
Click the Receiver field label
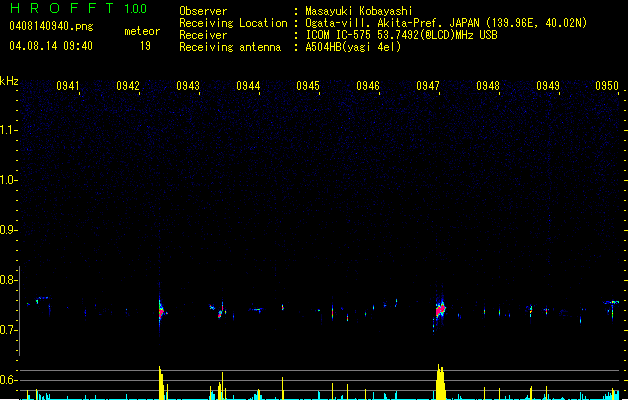point(203,35)
